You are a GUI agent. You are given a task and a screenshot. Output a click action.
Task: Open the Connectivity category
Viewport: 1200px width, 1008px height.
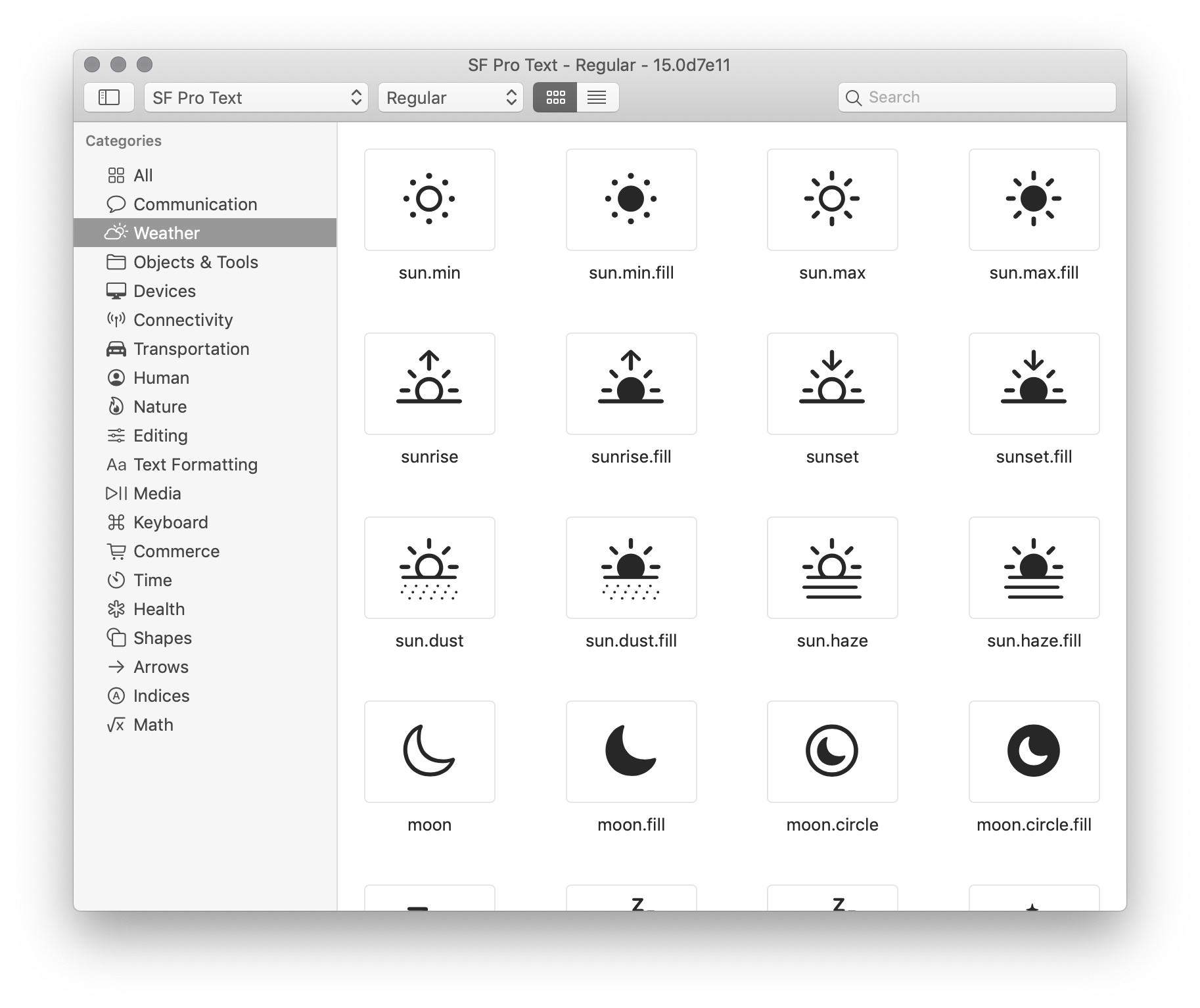tap(205, 320)
